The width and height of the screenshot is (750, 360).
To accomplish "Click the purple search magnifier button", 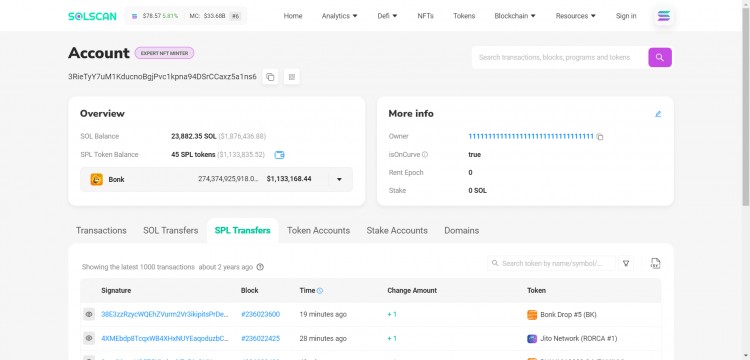I will point(660,57).
